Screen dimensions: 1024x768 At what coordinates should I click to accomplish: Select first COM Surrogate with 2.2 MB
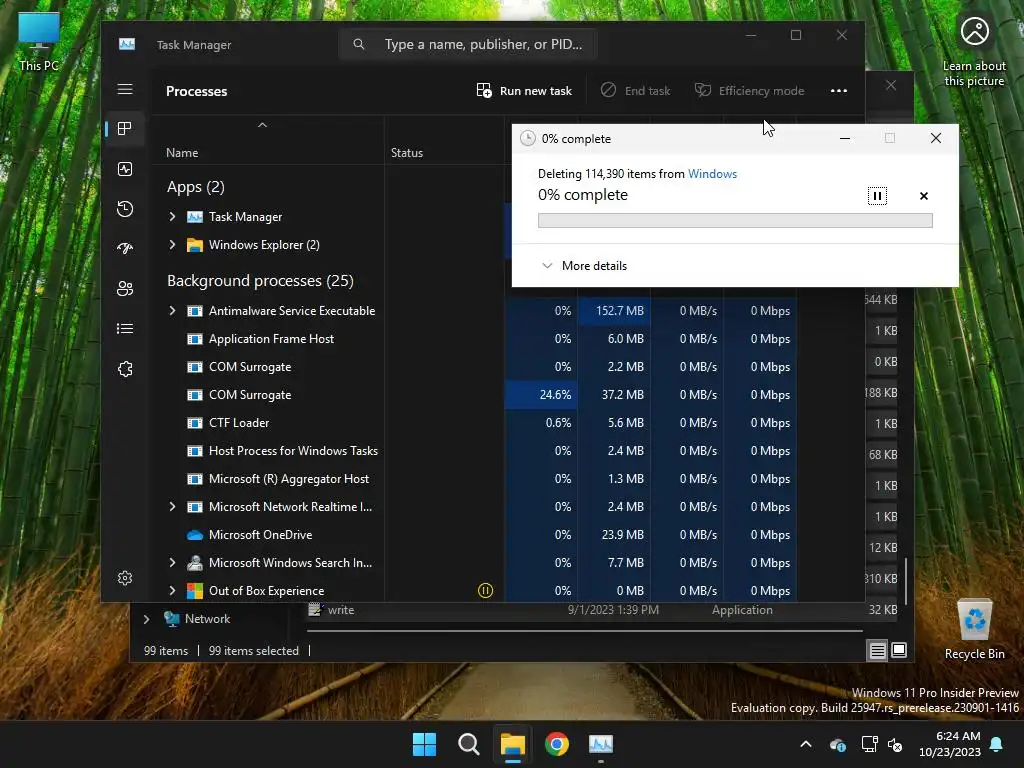[249, 367]
